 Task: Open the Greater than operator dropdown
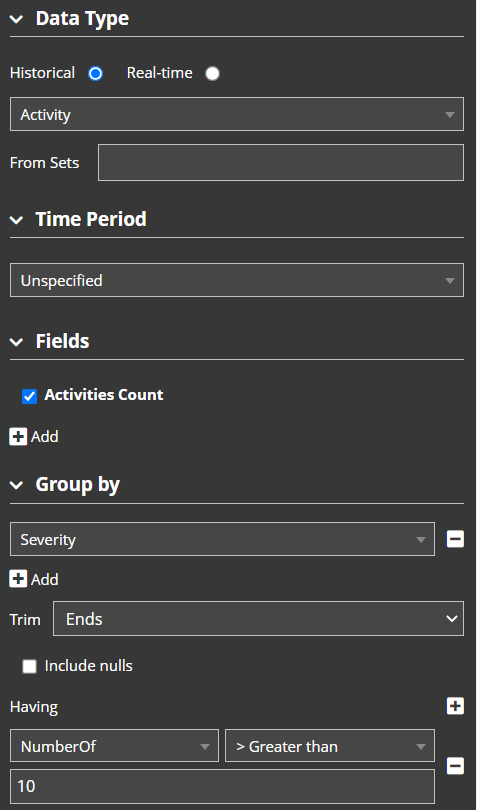(330, 746)
